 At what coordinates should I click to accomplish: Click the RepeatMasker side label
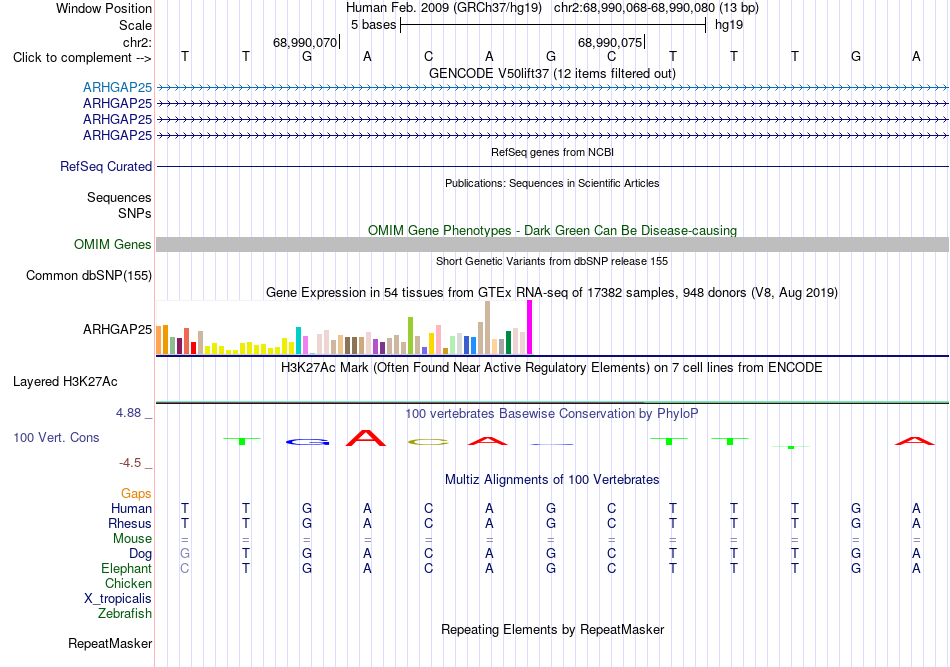[x=110, y=643]
